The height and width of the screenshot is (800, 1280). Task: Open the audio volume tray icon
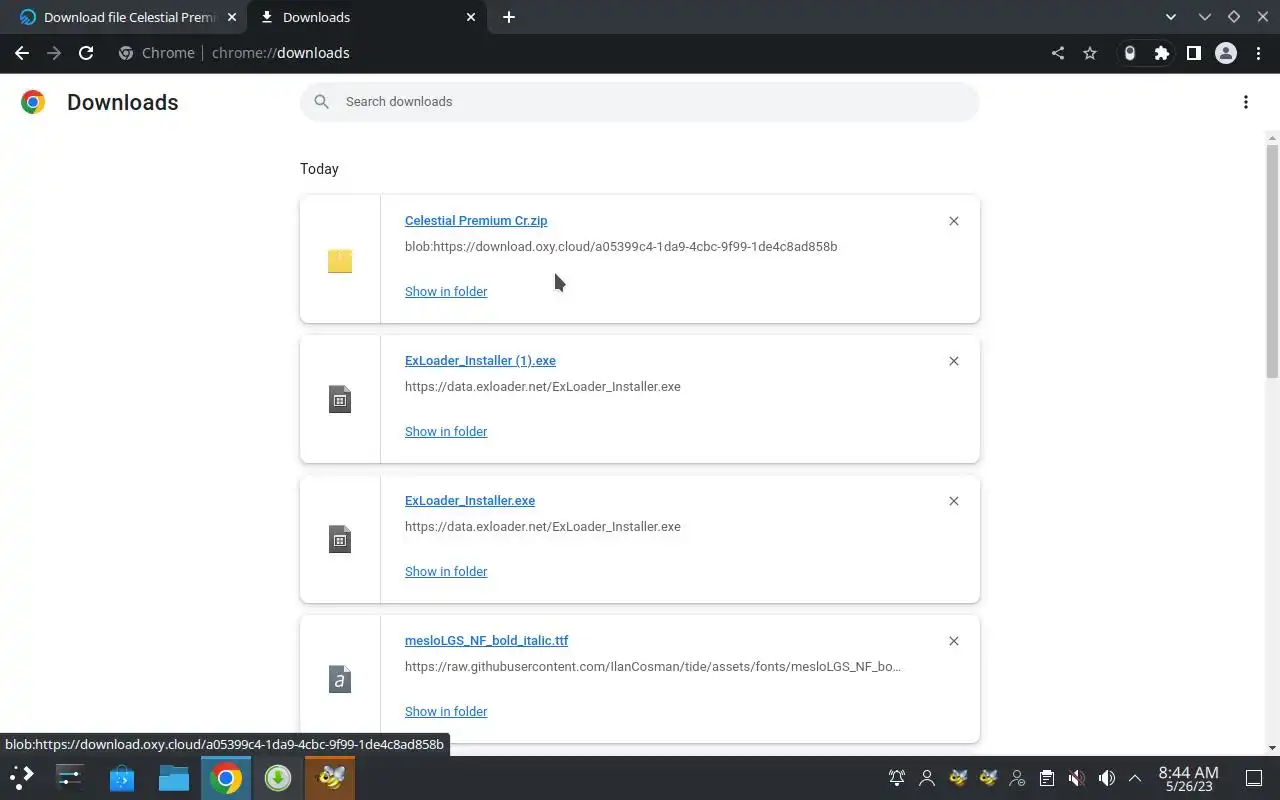pos(1107,777)
